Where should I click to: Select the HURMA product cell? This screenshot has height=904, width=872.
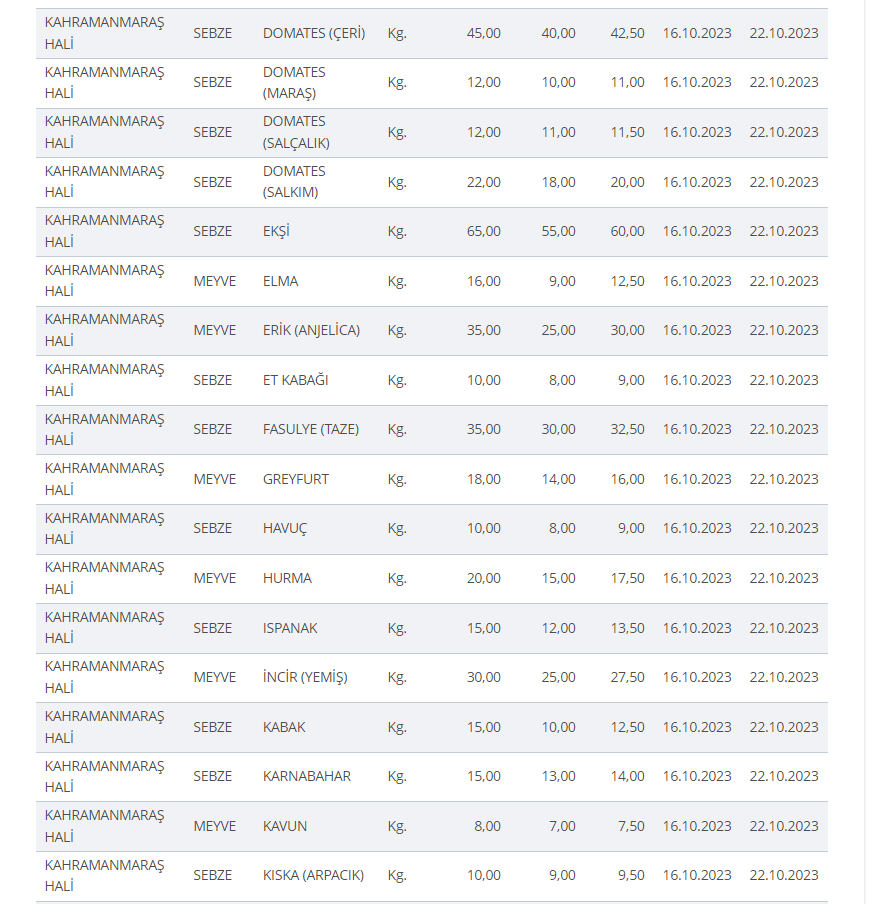click(x=287, y=578)
